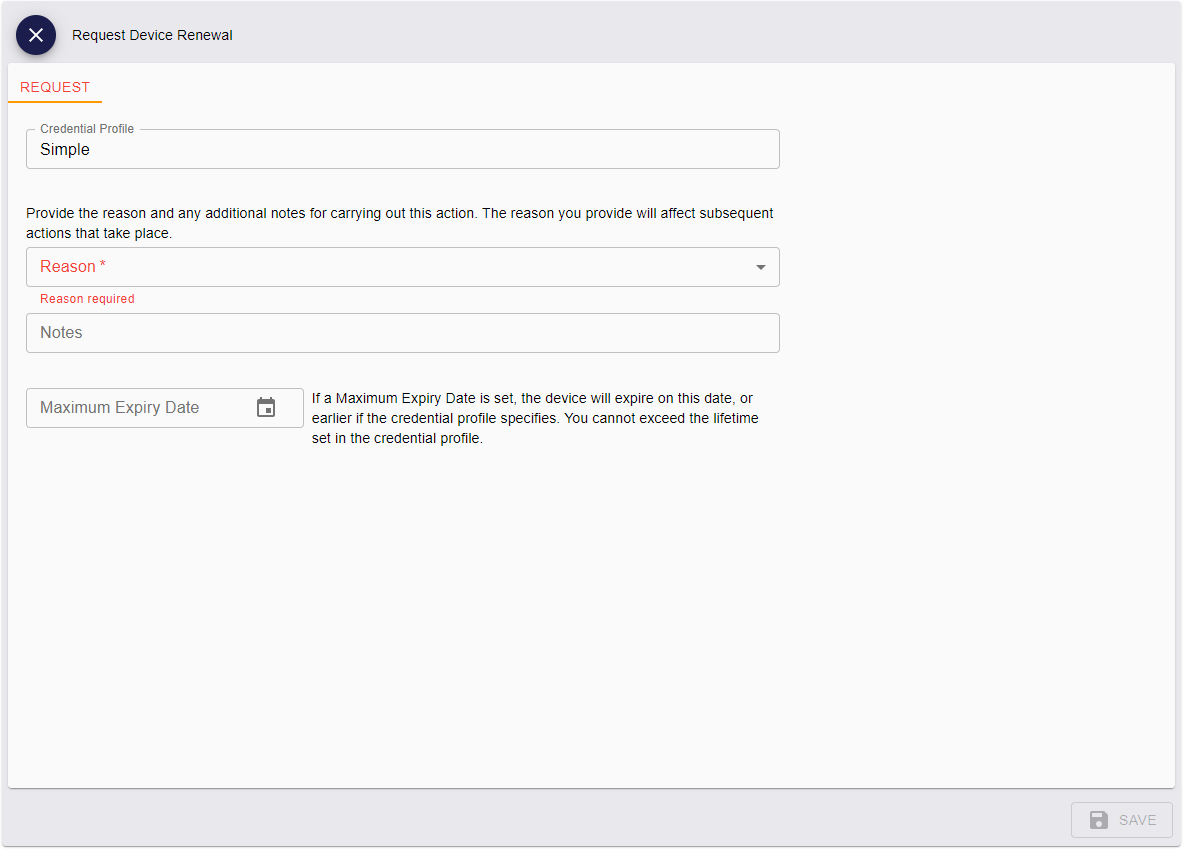This screenshot has width=1183, height=849.
Task: Click the 'Credential Profile' floating label
Action: tap(87, 129)
